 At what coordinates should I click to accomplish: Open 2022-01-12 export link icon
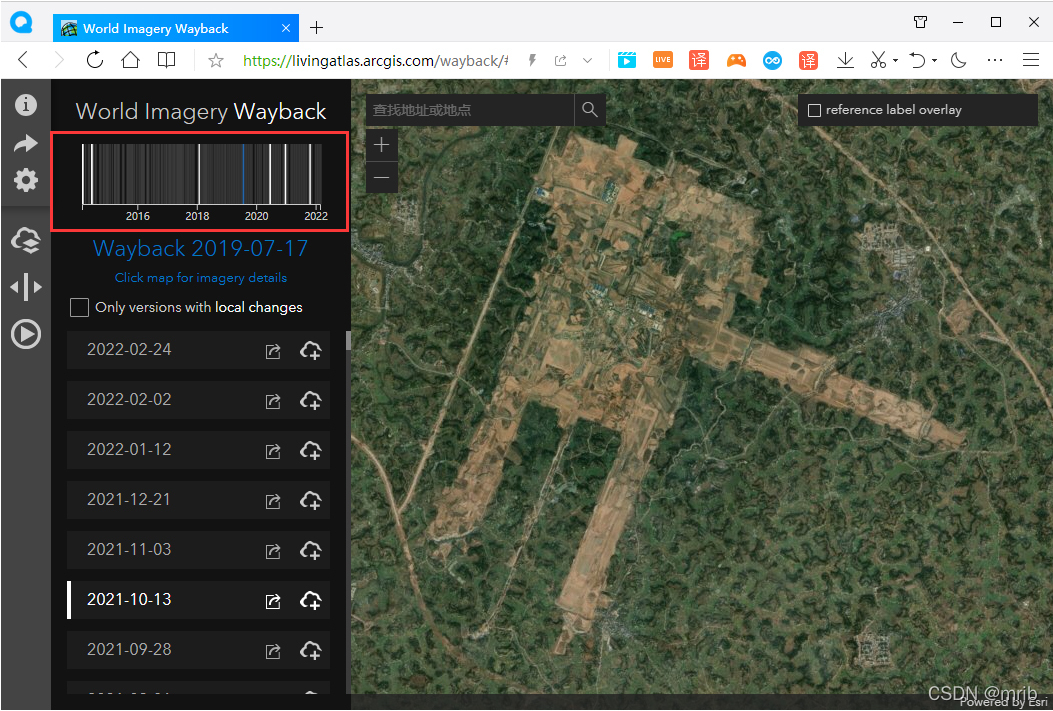(x=273, y=451)
